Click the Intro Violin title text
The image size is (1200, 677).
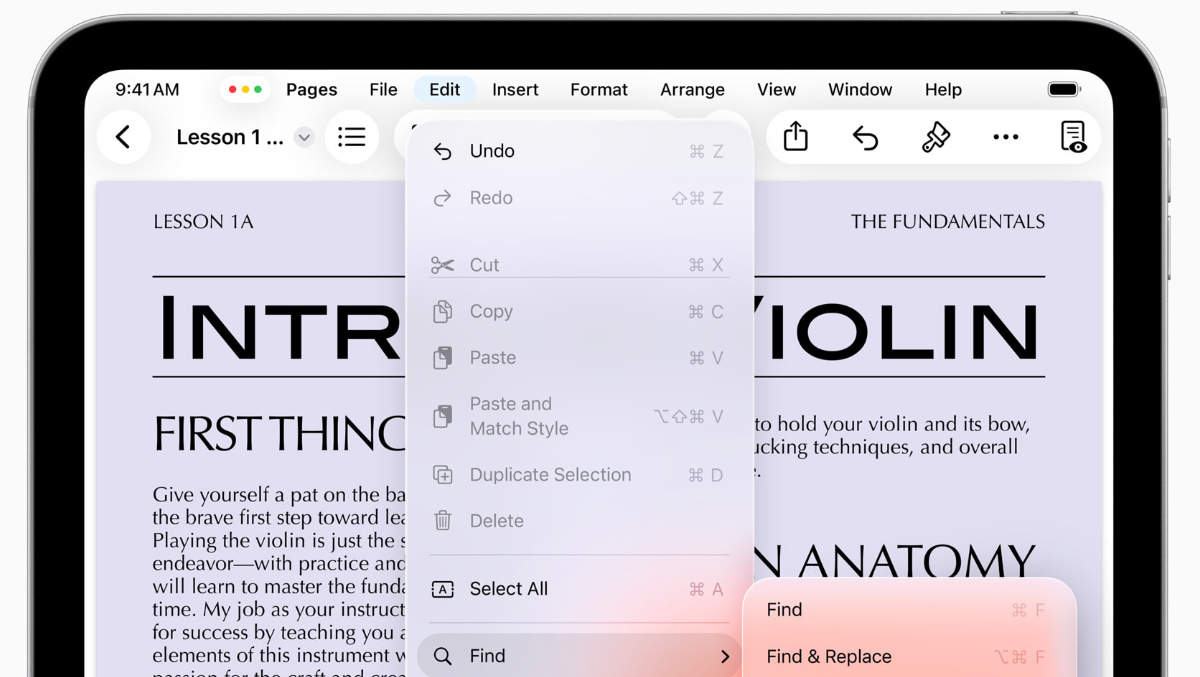coord(280,329)
